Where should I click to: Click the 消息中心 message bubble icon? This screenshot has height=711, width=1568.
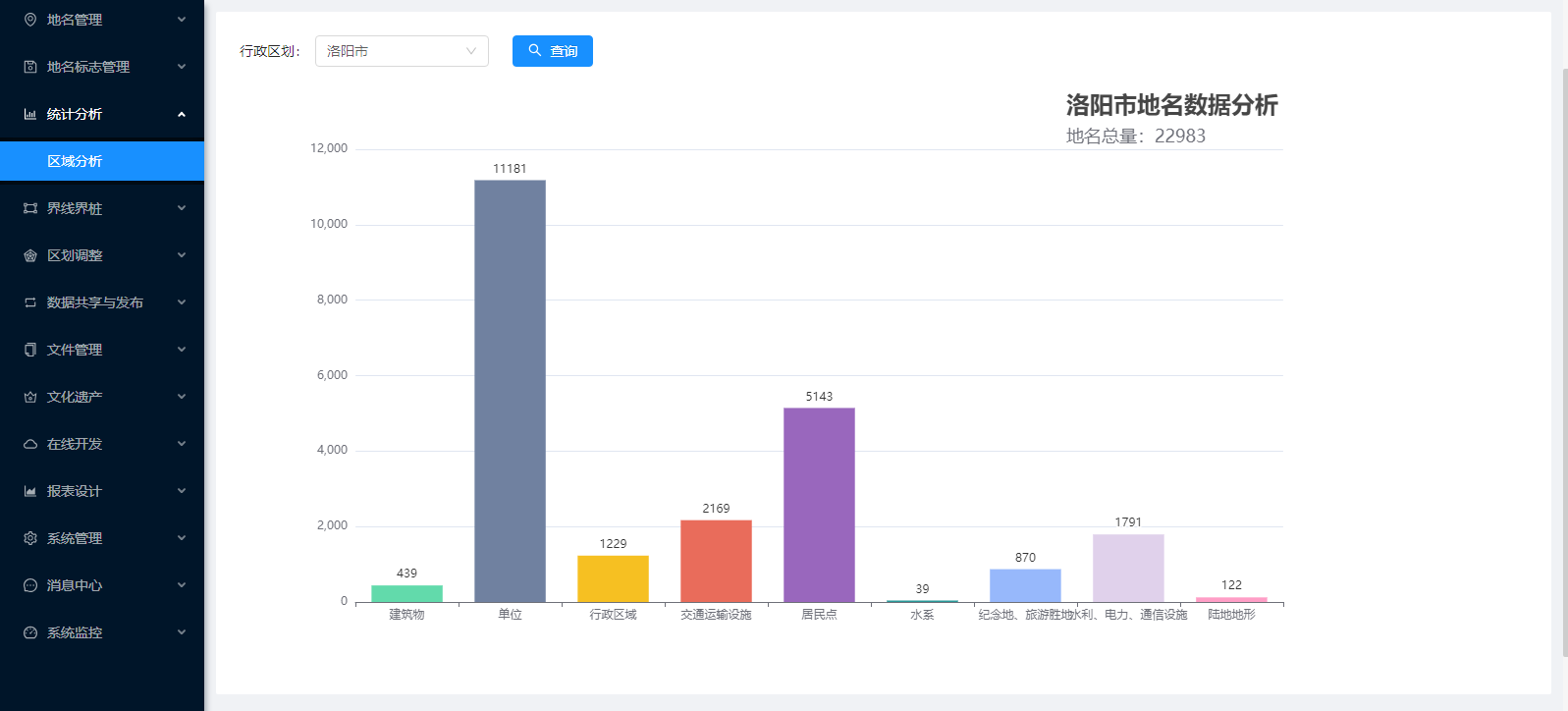click(x=30, y=585)
